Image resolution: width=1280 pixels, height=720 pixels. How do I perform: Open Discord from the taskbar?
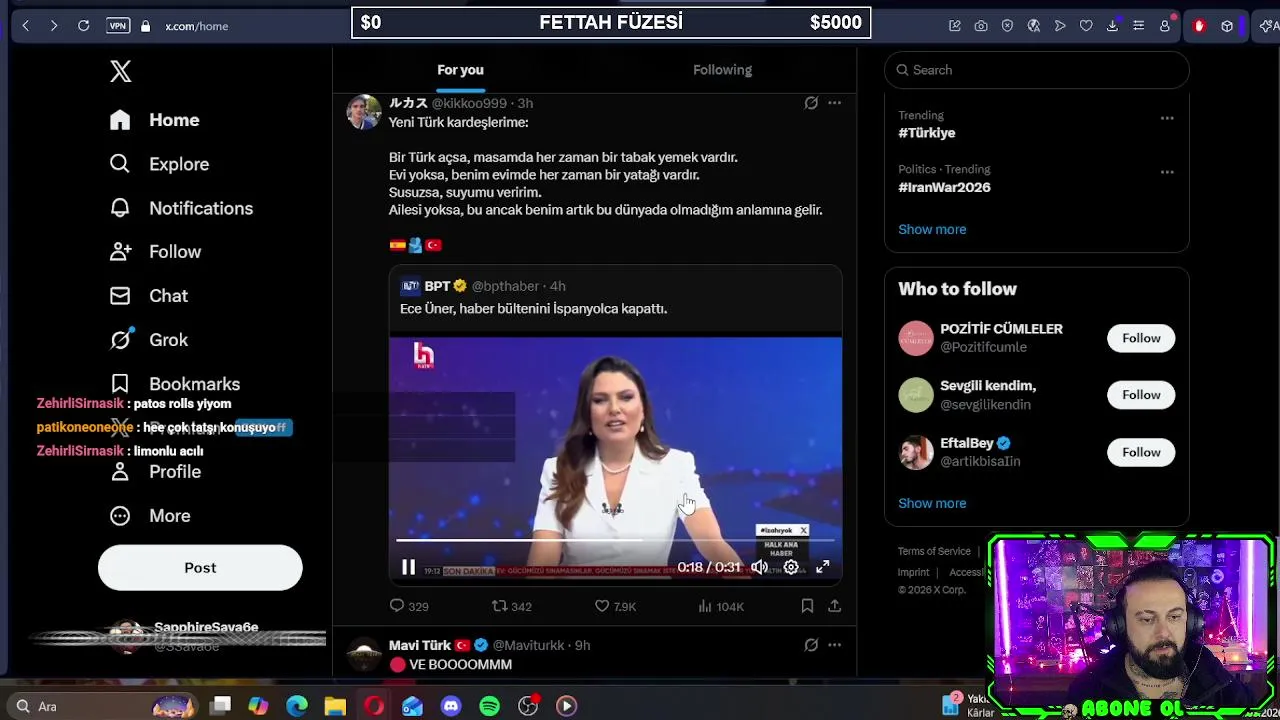click(x=451, y=706)
